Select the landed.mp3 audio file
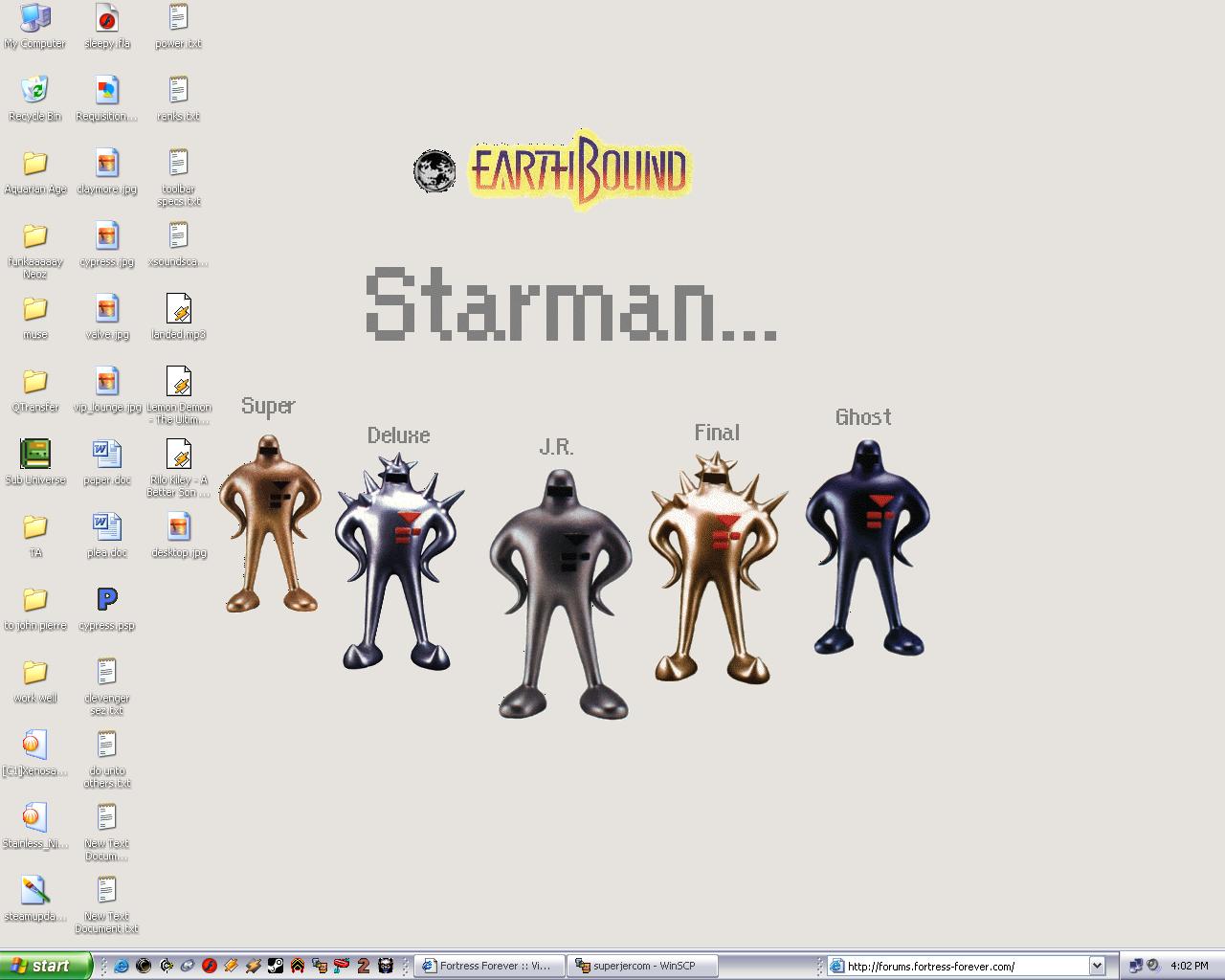The height and width of the screenshot is (980, 1225). coord(179,317)
